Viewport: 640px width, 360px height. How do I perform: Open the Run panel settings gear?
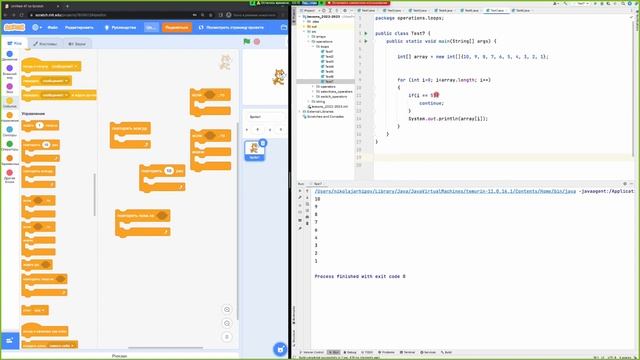(x=624, y=184)
